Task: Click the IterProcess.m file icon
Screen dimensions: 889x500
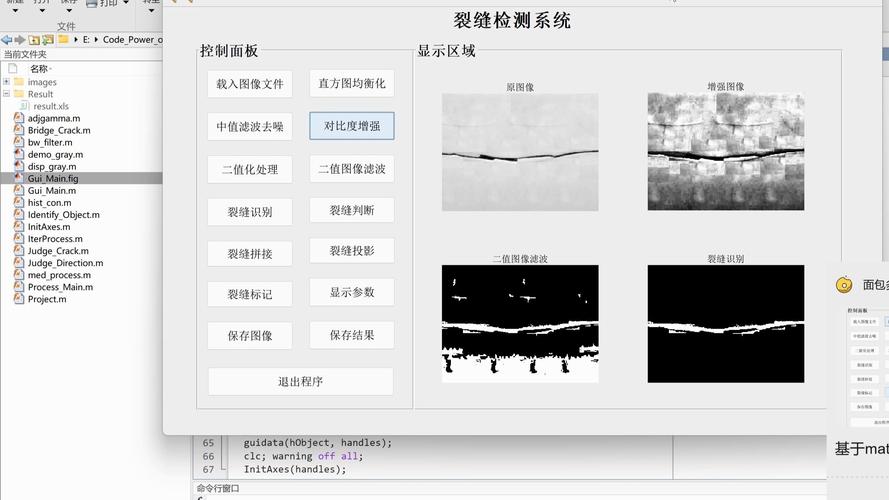Action: [19, 239]
